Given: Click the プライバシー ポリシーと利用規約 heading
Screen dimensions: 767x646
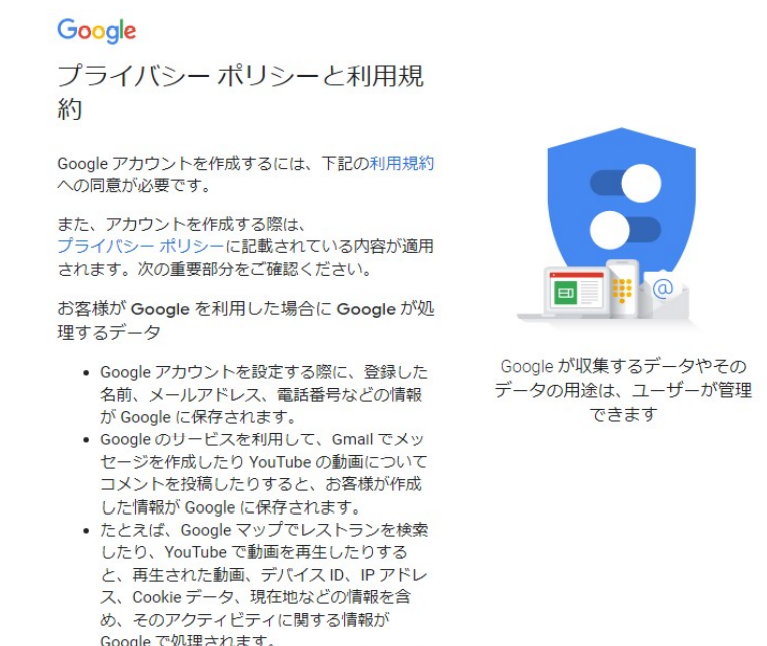Looking at the screenshot, I should 240,92.
